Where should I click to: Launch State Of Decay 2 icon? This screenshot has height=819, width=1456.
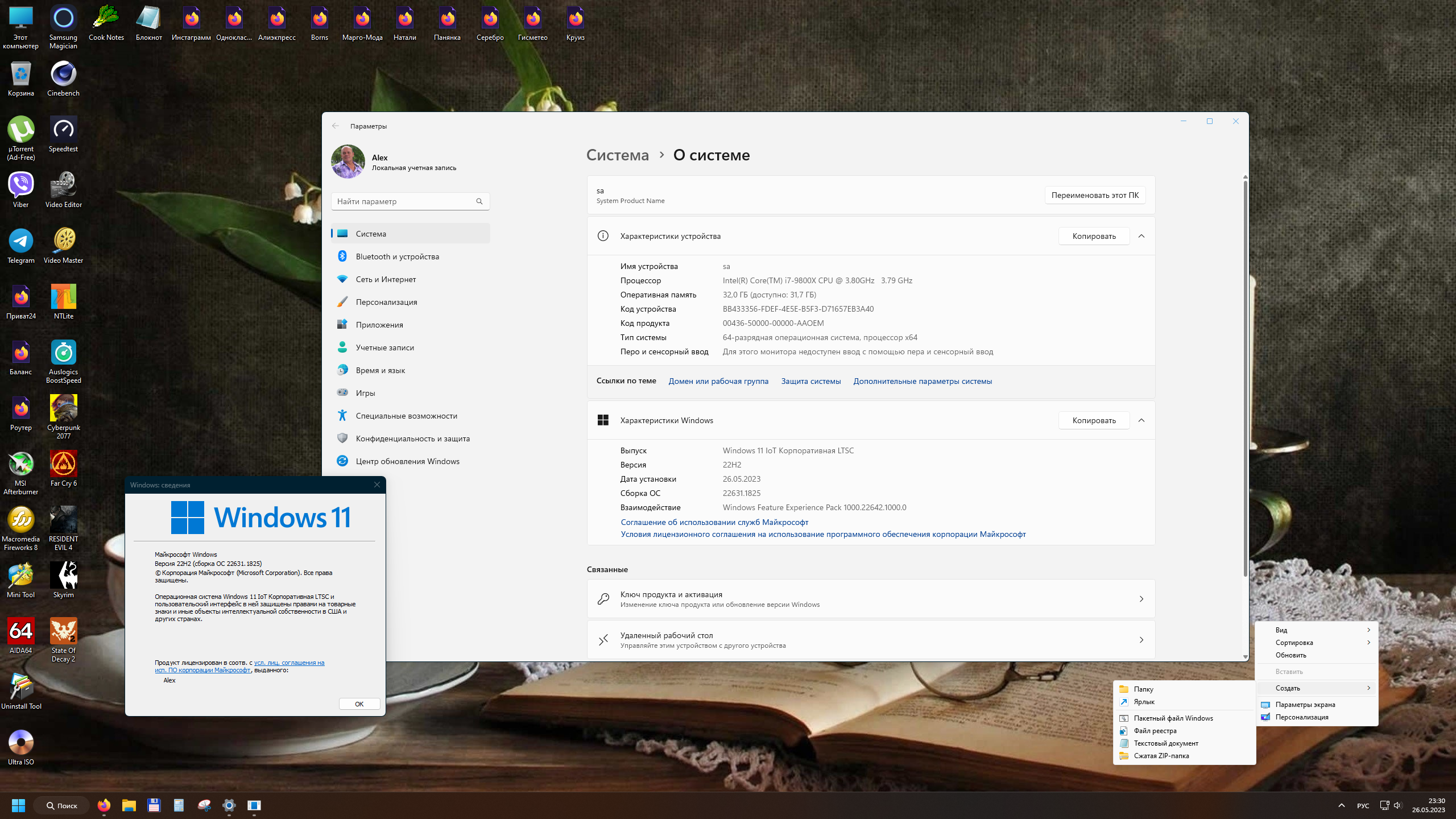click(63, 640)
